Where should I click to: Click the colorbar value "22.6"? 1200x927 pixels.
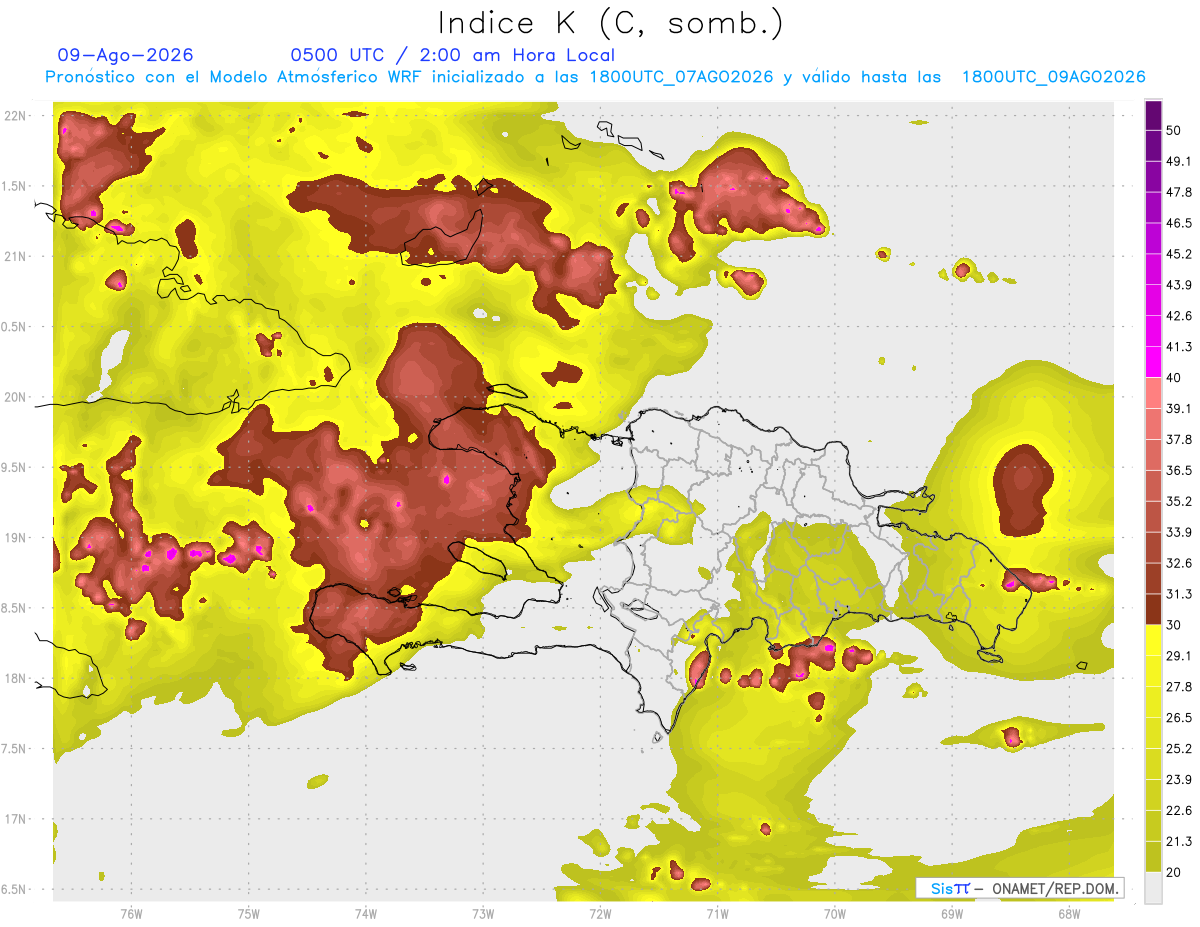pos(1180,811)
